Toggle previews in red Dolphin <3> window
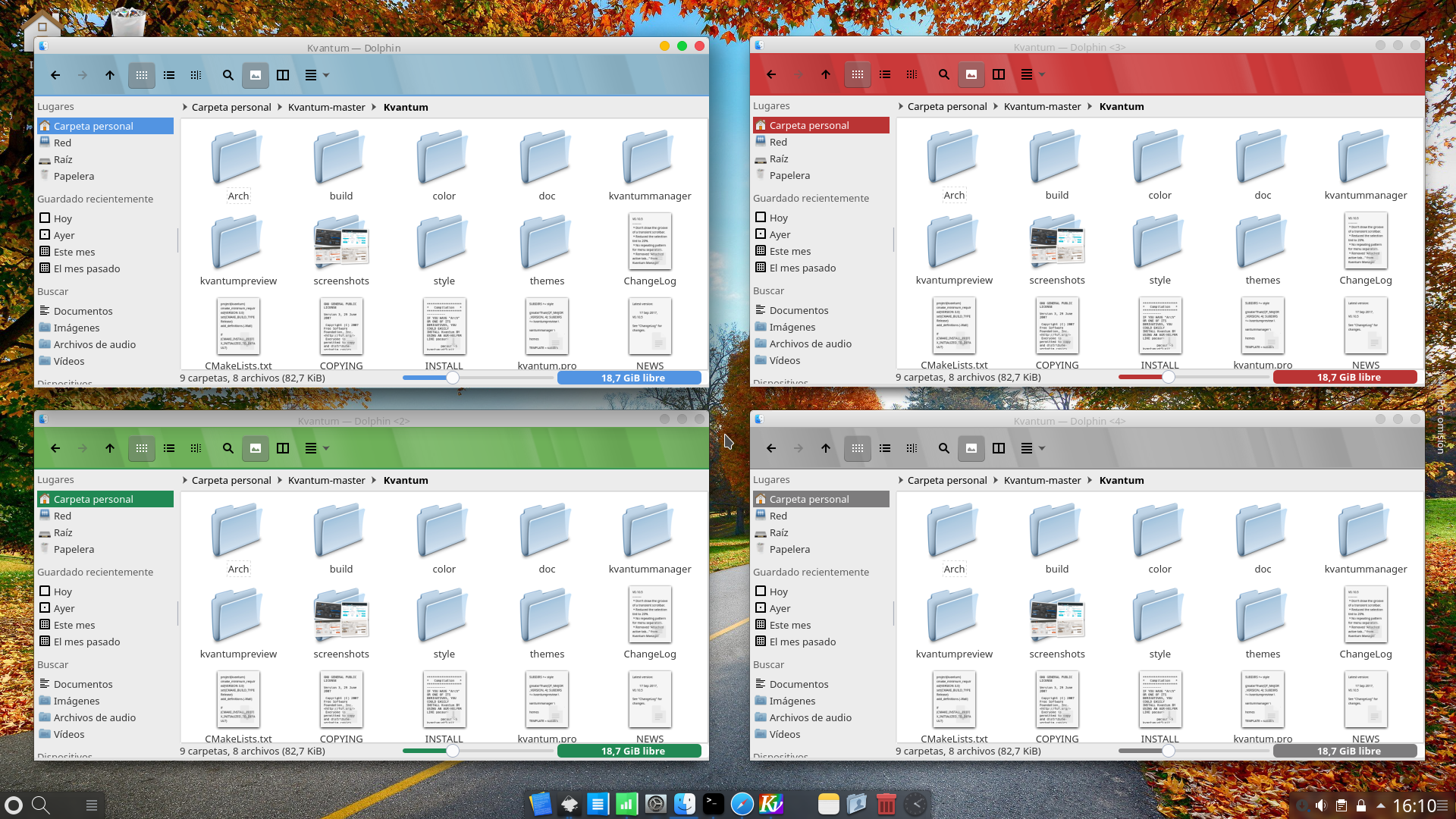Viewport: 1456px width, 819px height. (971, 74)
